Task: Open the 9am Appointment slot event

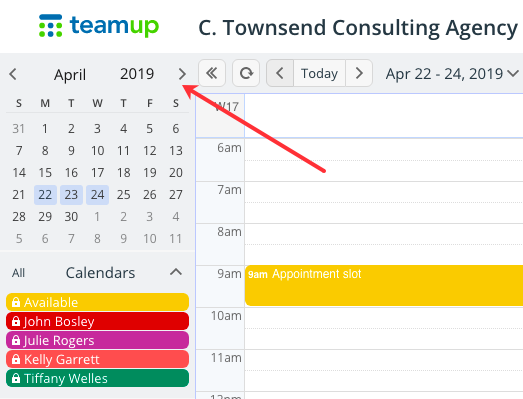Action: pos(384,285)
